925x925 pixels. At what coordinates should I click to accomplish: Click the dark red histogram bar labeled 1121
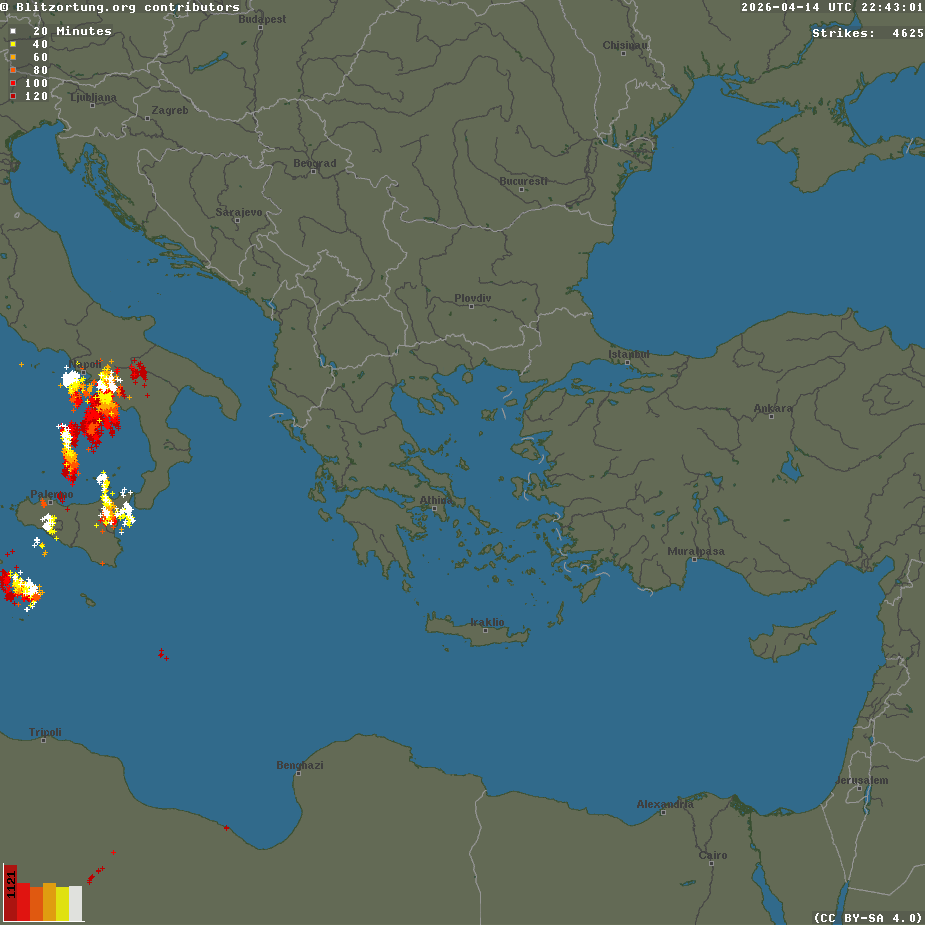click(10, 893)
